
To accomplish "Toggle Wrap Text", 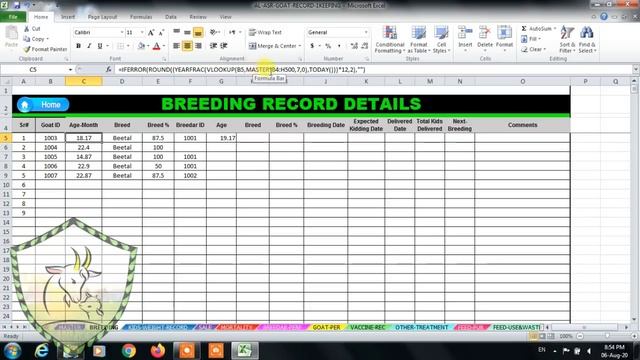I will pyautogui.click(x=265, y=32).
